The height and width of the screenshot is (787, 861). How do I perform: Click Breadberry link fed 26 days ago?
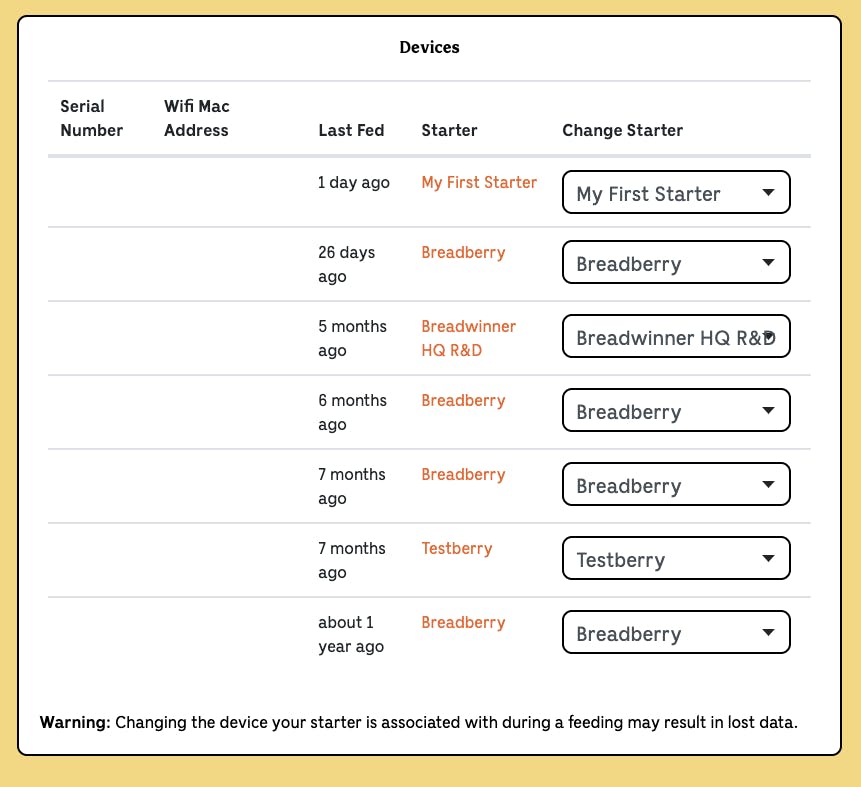[x=463, y=253]
